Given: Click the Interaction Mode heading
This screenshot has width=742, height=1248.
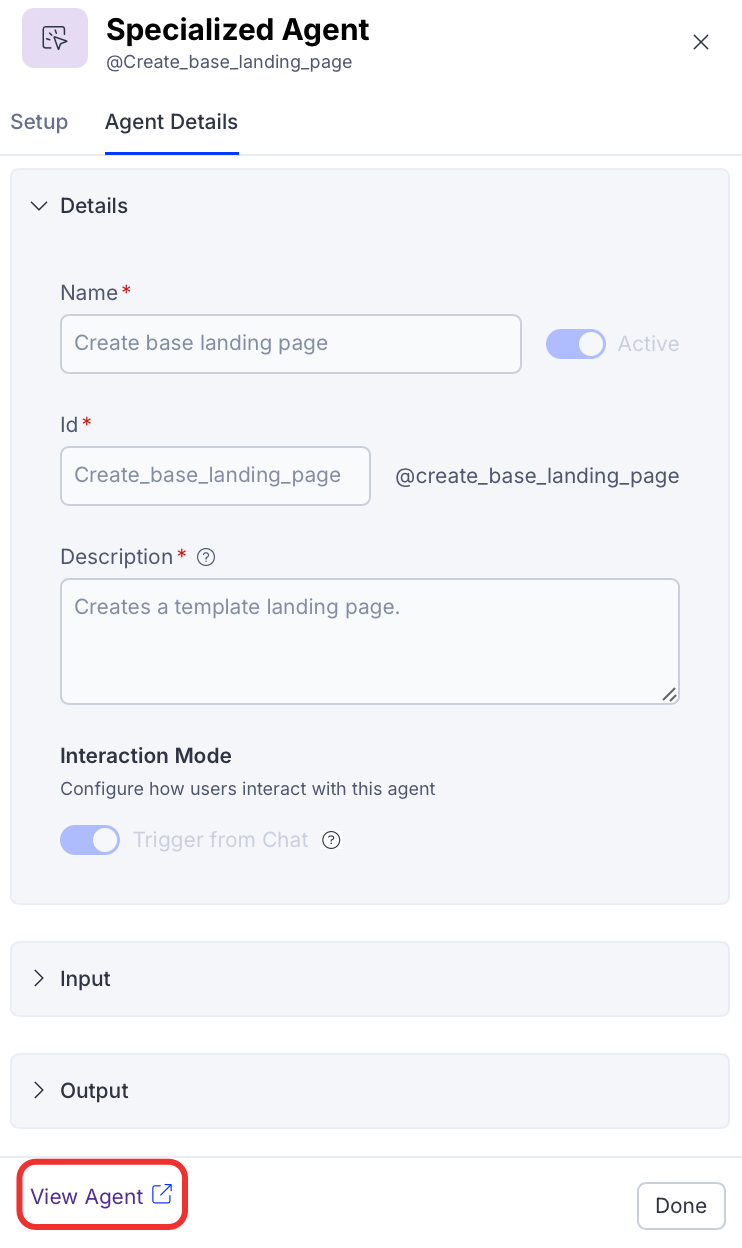Looking at the screenshot, I should point(146,756).
